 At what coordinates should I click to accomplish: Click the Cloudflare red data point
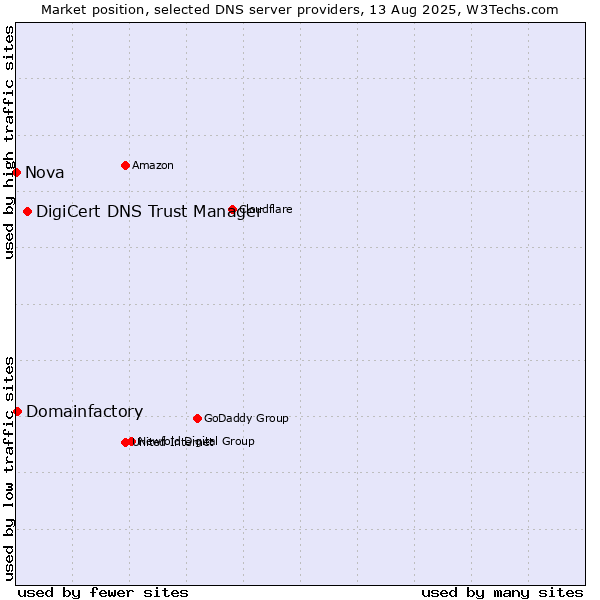pos(232,209)
